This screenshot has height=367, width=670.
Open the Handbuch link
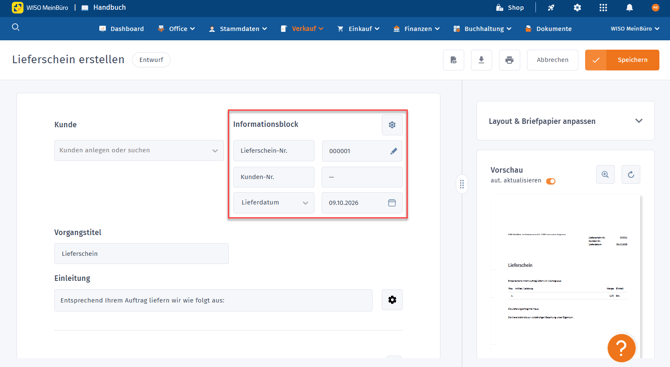click(x=104, y=8)
